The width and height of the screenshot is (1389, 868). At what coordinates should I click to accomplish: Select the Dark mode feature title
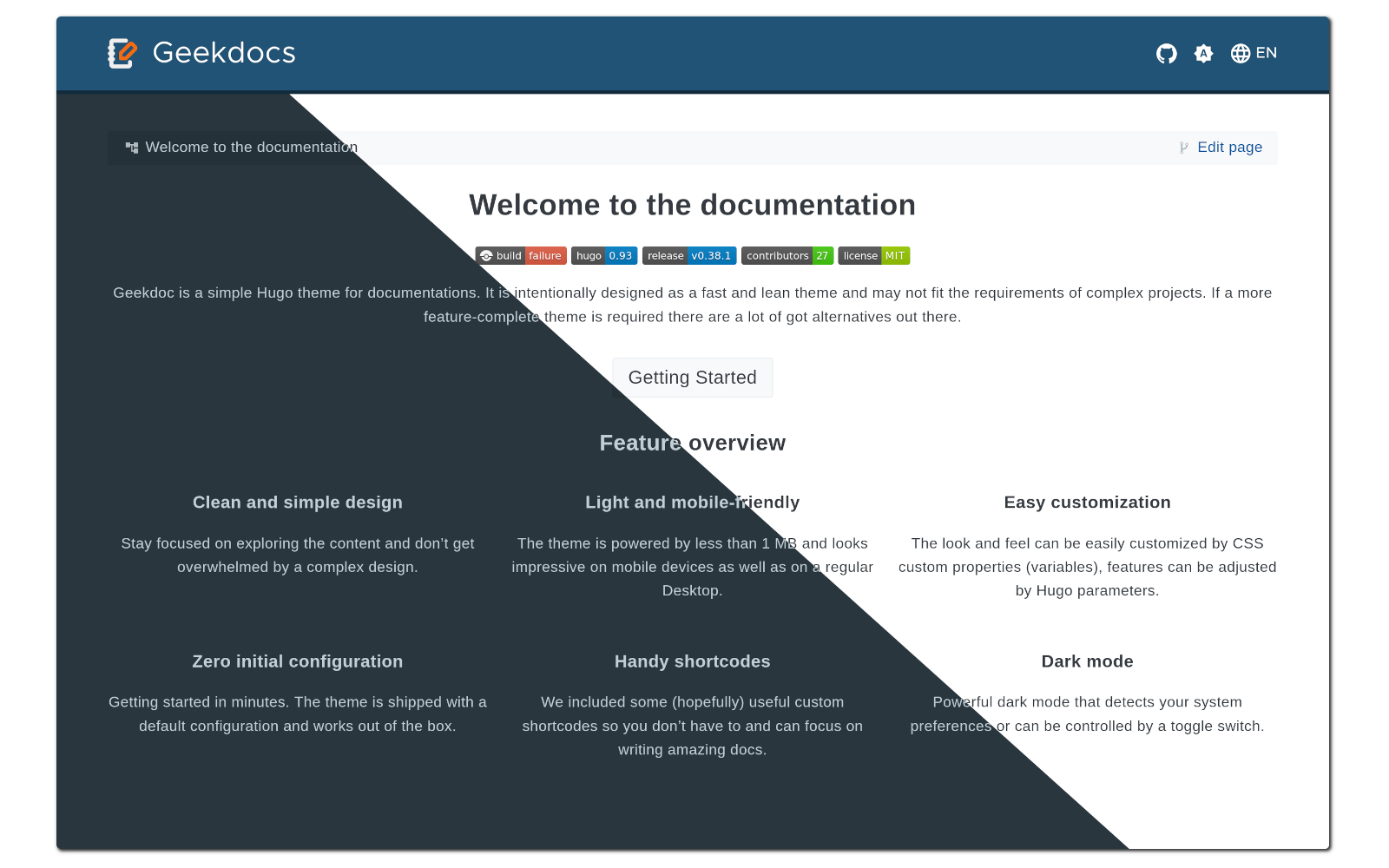[1087, 661]
